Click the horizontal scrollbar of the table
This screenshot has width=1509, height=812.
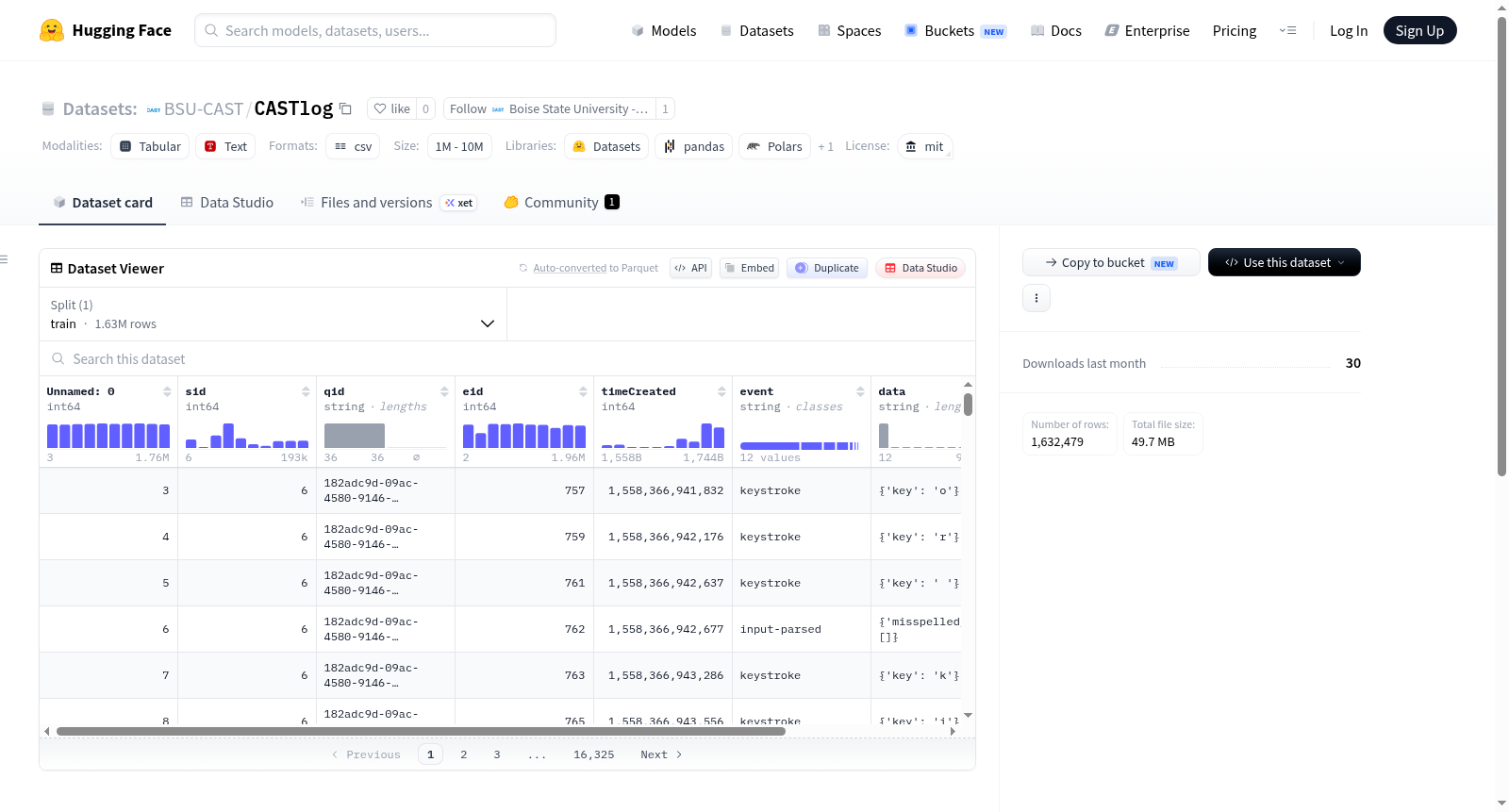[421, 731]
